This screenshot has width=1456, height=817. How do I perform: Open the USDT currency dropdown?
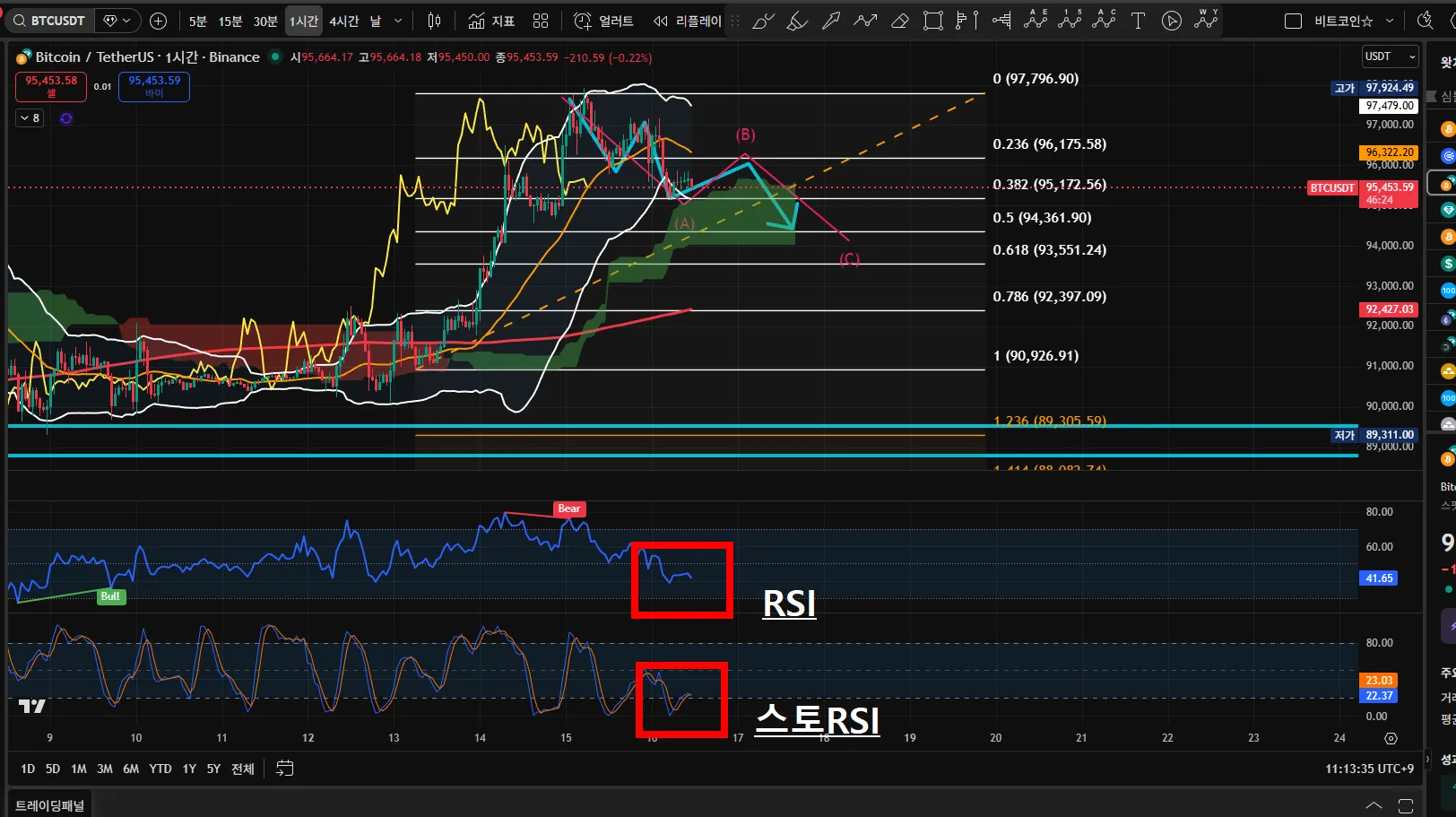[x=1391, y=56]
